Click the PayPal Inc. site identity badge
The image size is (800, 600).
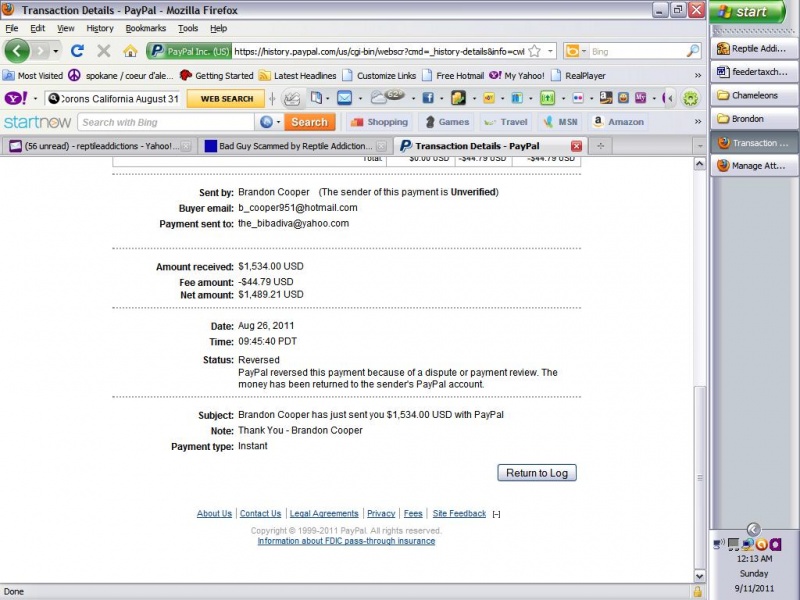(x=189, y=52)
